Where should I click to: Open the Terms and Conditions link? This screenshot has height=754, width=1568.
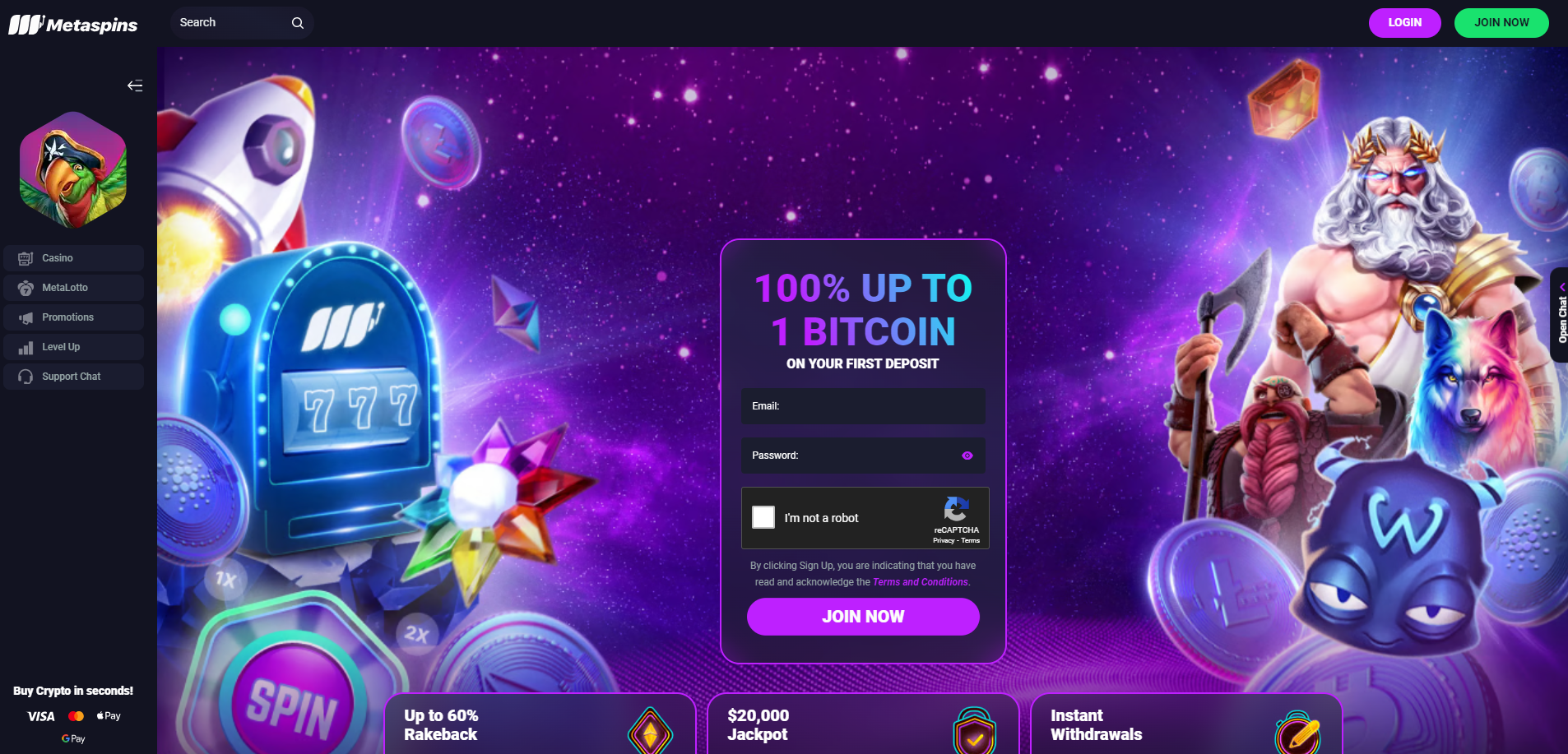tap(921, 582)
